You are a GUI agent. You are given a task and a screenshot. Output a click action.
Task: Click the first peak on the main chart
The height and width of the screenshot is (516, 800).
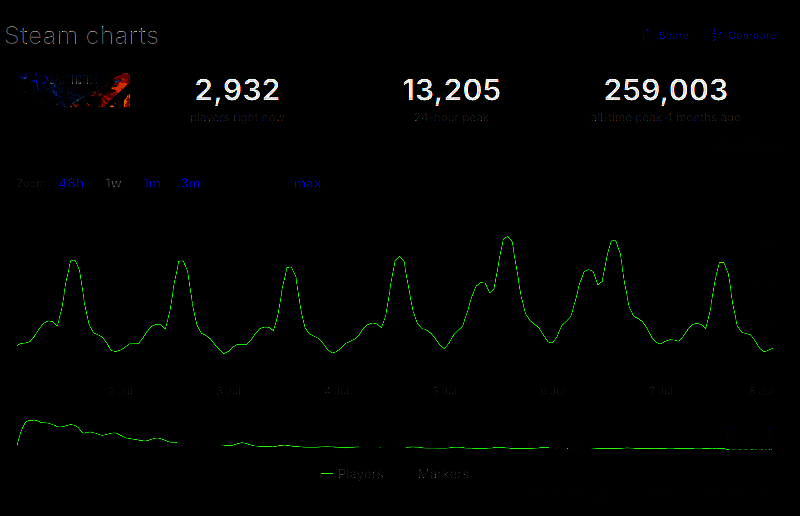73,261
